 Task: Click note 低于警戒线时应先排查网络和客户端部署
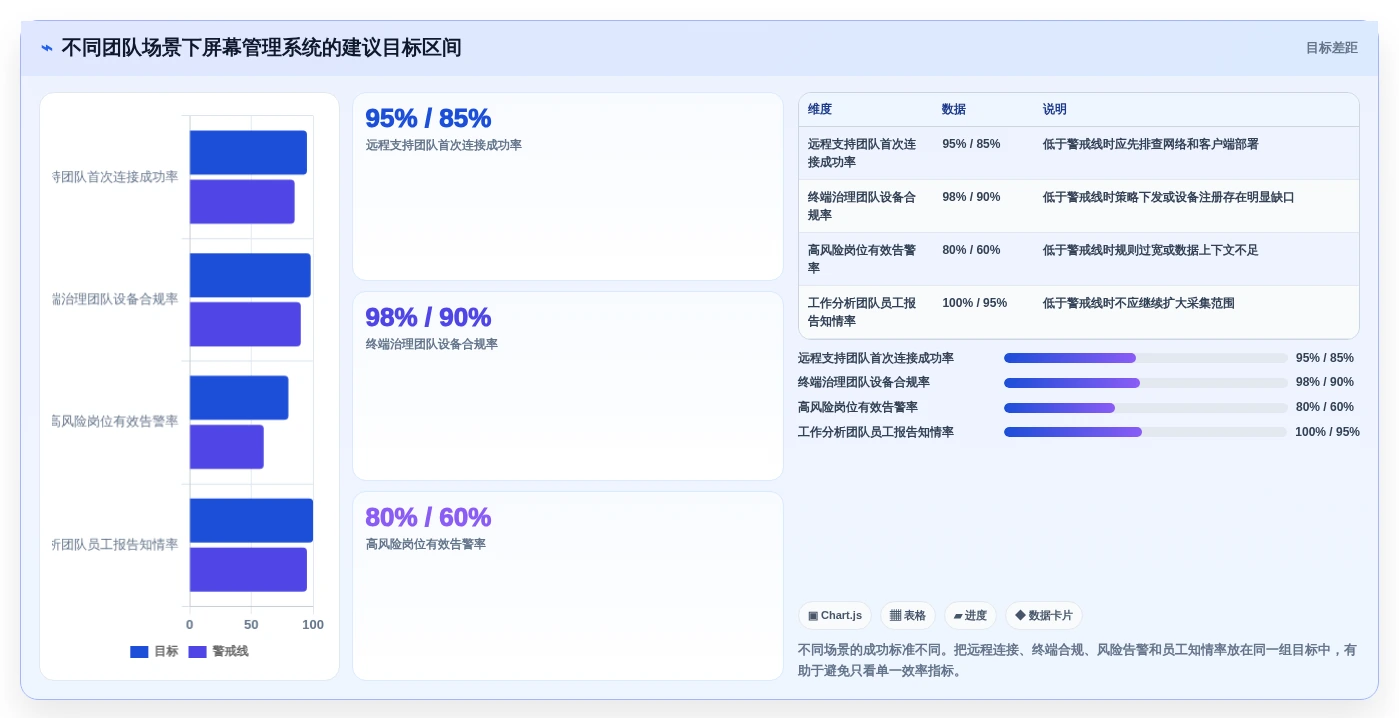pyautogui.click(x=1151, y=144)
